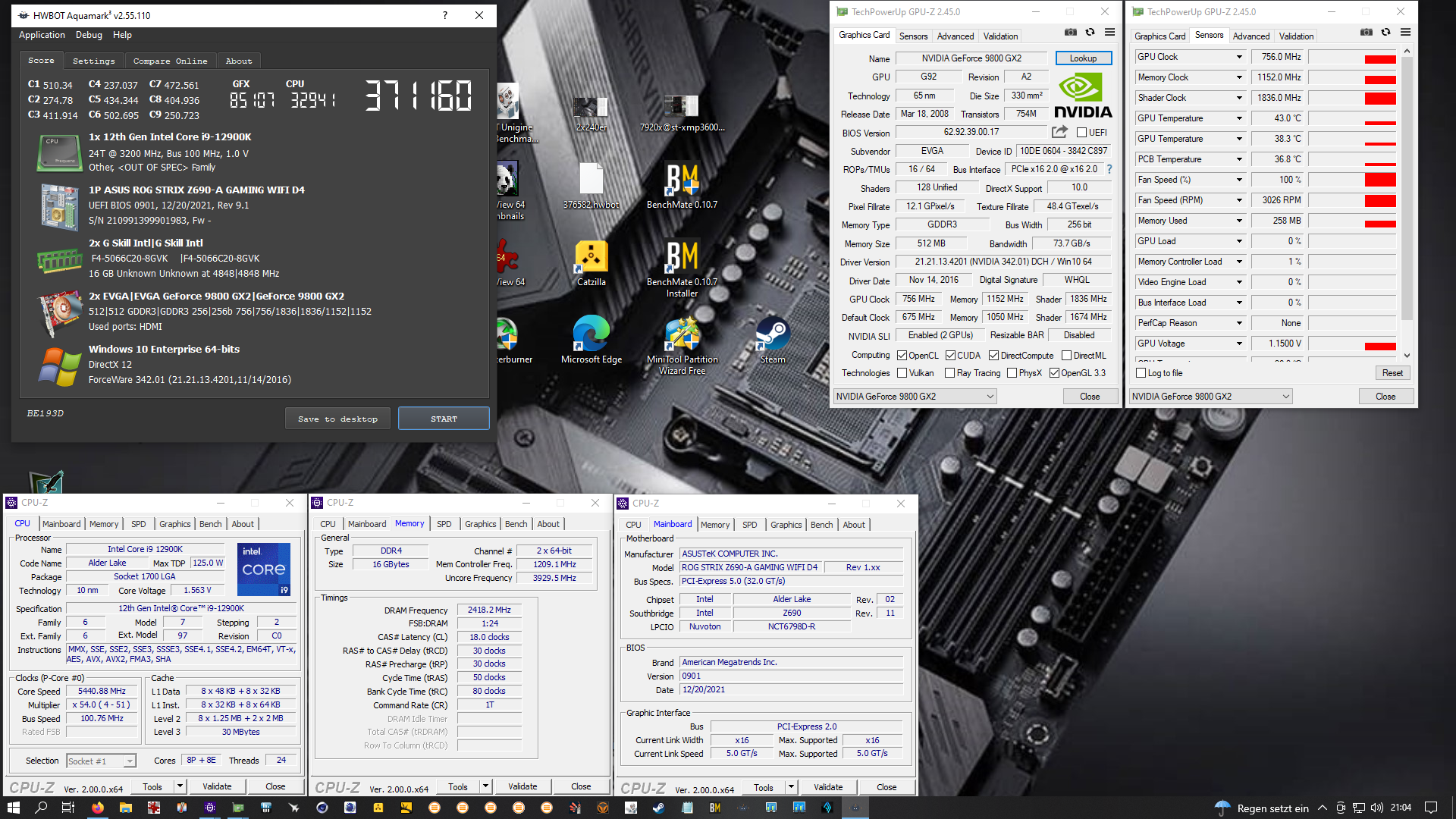Viewport: 1456px width, 819px height.
Task: Toggle the PhysX checkbox
Action: (1012, 372)
